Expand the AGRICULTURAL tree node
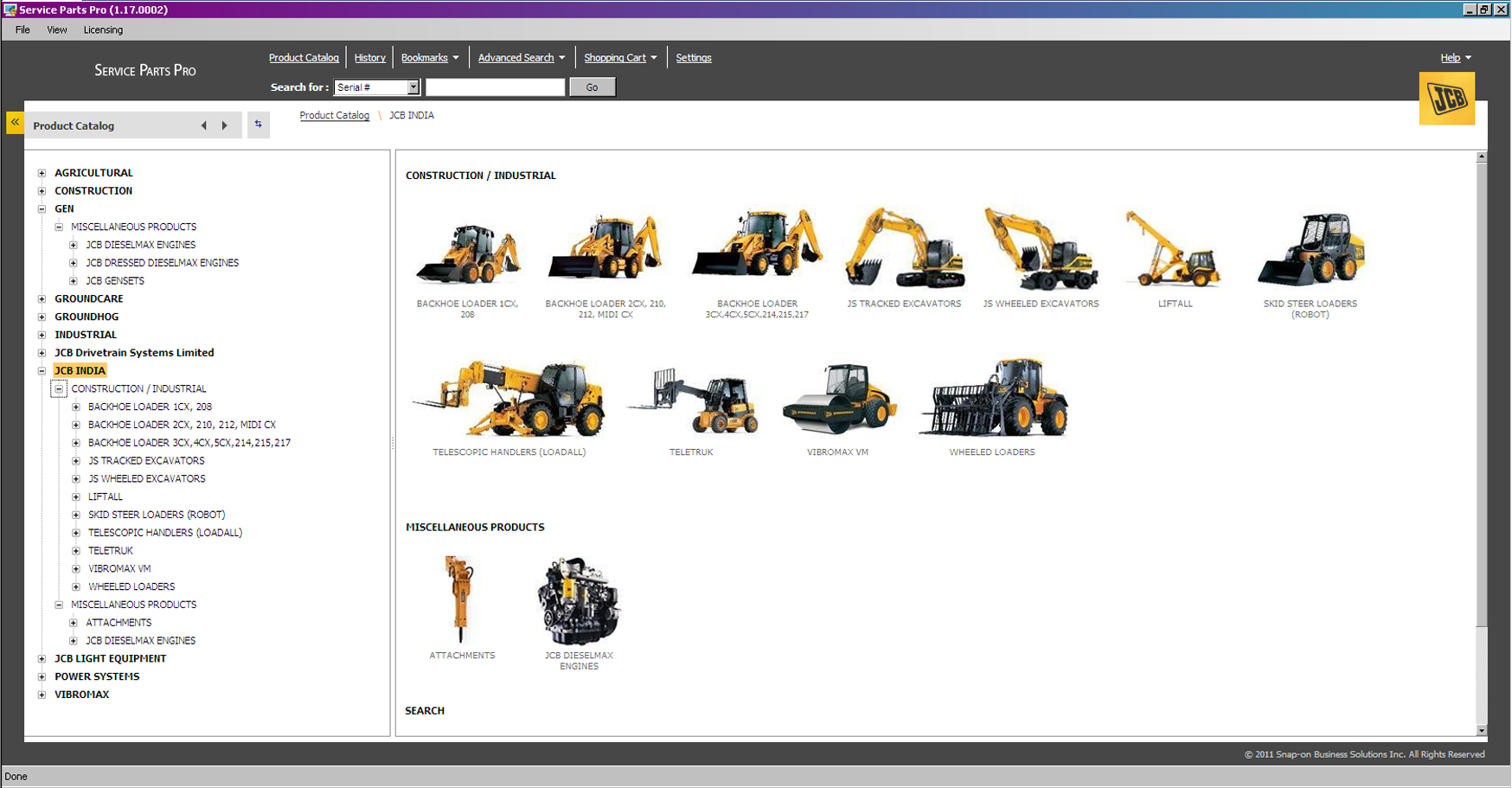Screen dimensions: 1512x788 [42, 173]
